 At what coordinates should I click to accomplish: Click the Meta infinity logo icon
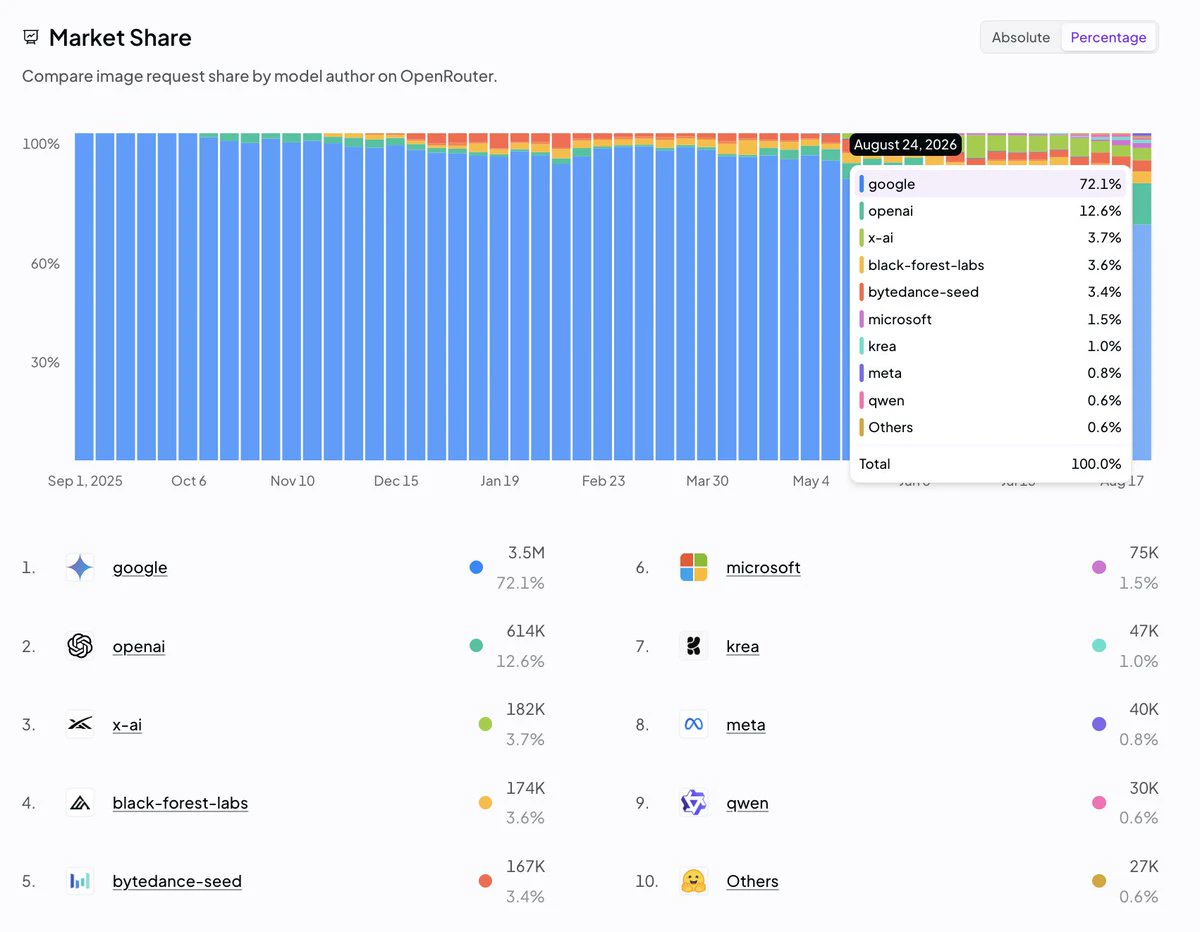point(694,724)
